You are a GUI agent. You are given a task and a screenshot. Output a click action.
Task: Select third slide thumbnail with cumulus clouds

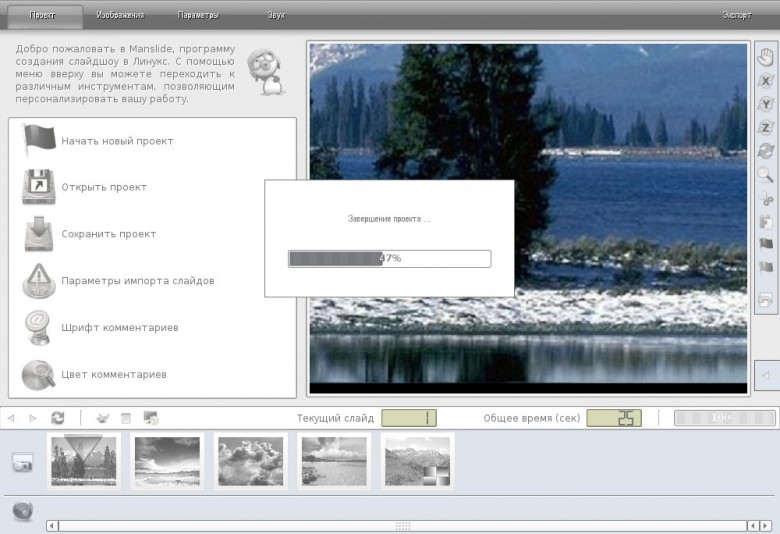coord(251,461)
